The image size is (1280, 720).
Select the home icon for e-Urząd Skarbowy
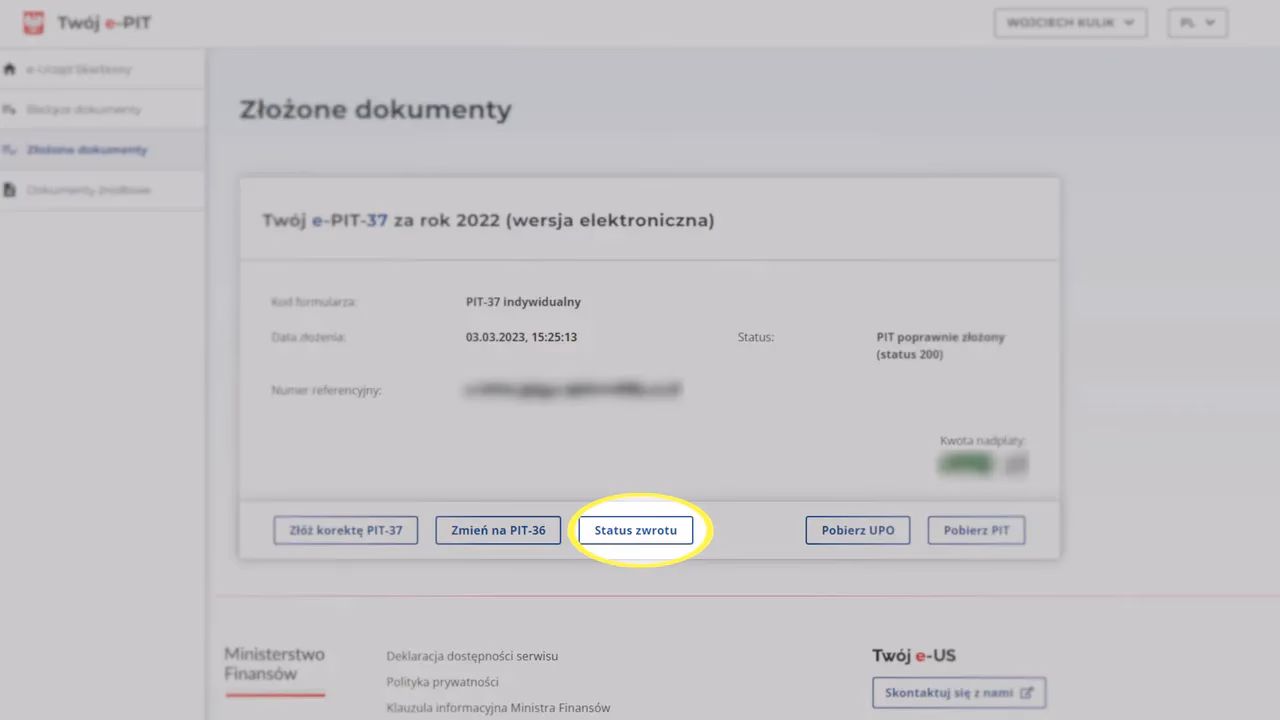(x=10, y=69)
